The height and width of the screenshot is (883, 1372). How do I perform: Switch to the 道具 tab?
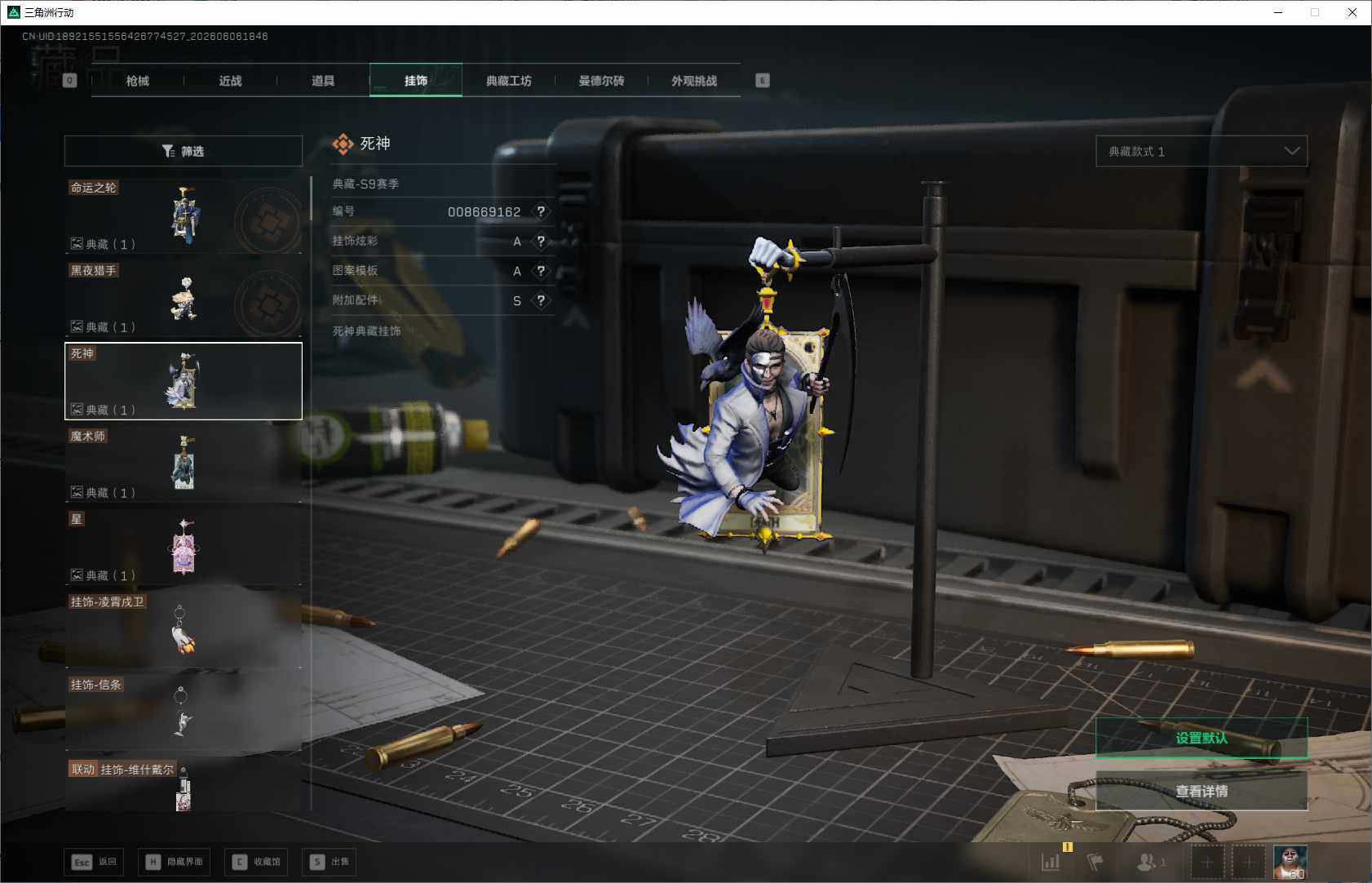[x=323, y=81]
